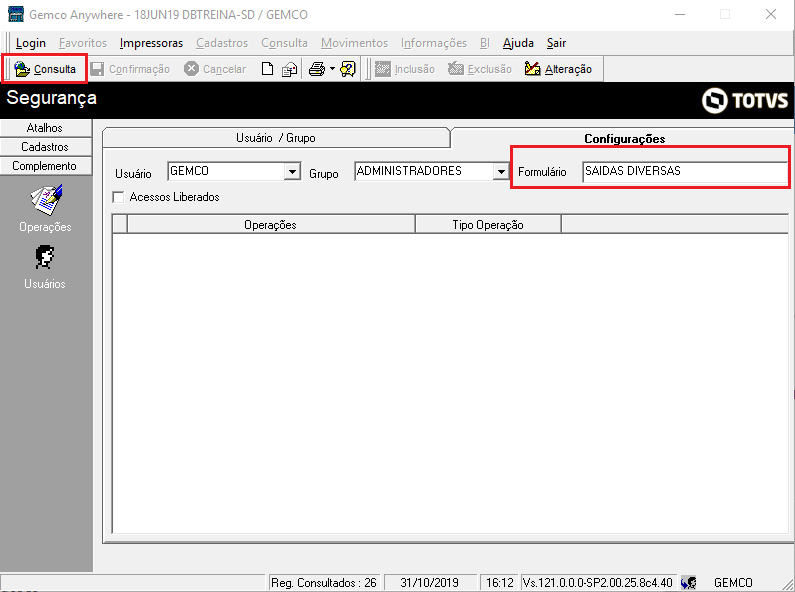Open the Favoritos menu
The height and width of the screenshot is (592, 795).
(83, 43)
